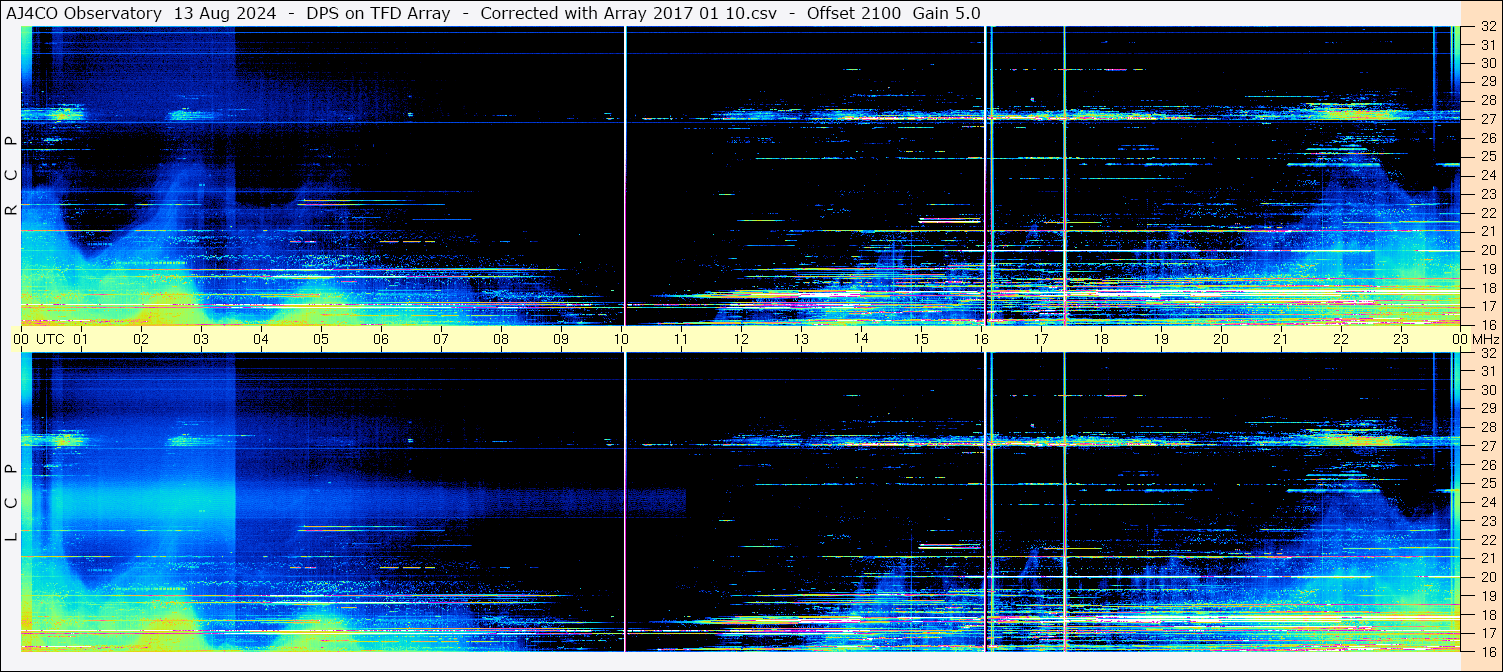Click the 'Offset 2100' header value
This screenshot has height=672, width=1503.
point(854,14)
